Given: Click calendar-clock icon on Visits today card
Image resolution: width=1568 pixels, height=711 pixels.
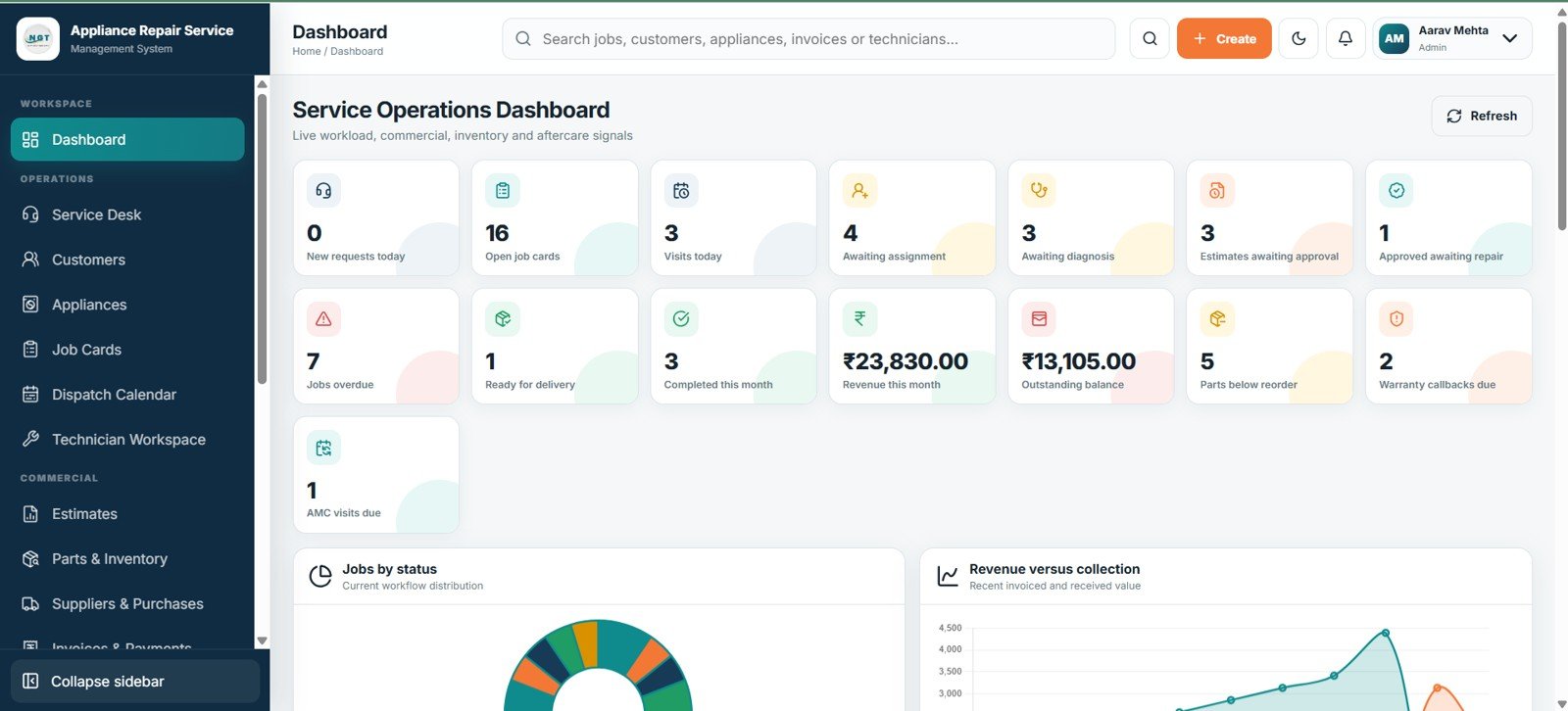Looking at the screenshot, I should (681, 191).
